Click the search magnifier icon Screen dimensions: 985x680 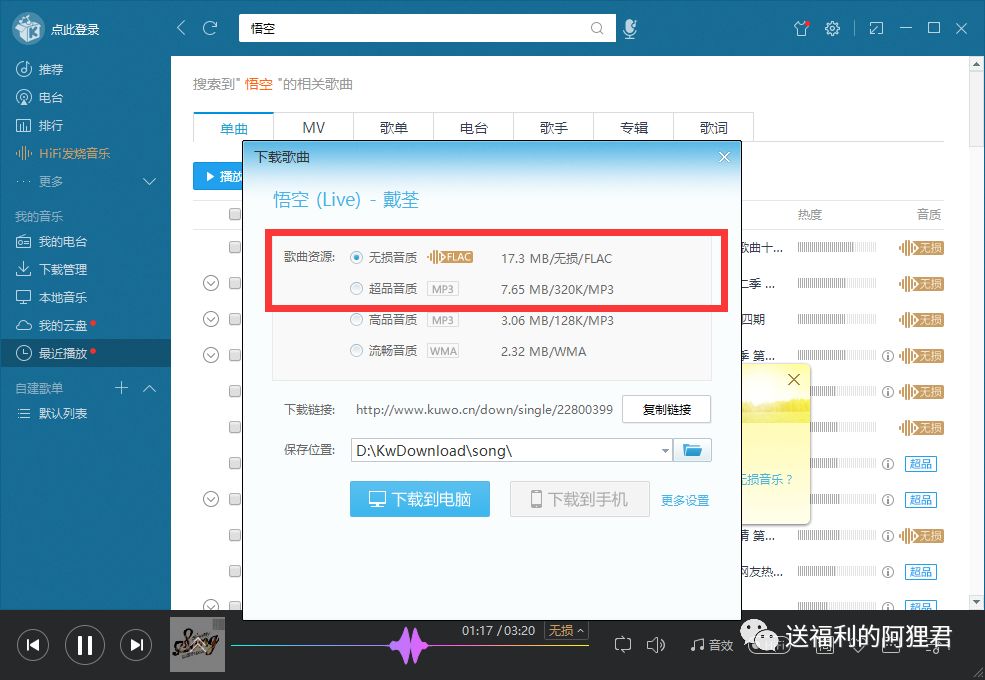click(597, 28)
